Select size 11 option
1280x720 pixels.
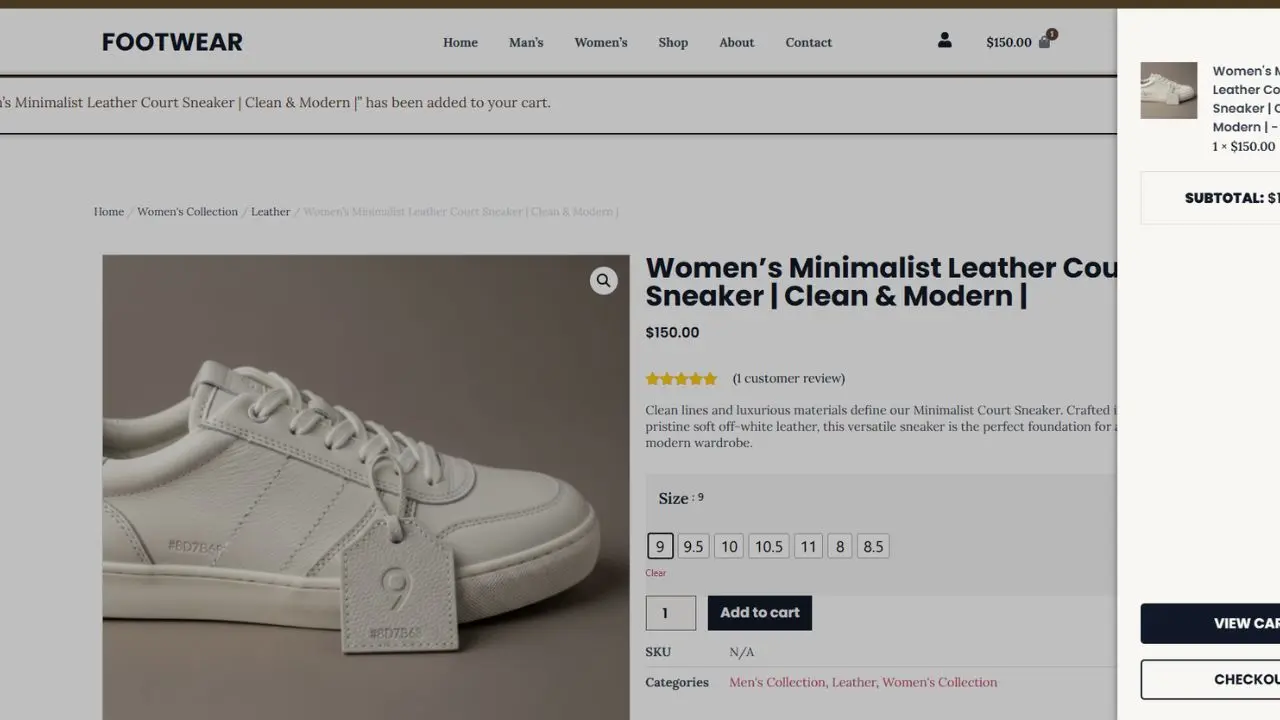808,547
